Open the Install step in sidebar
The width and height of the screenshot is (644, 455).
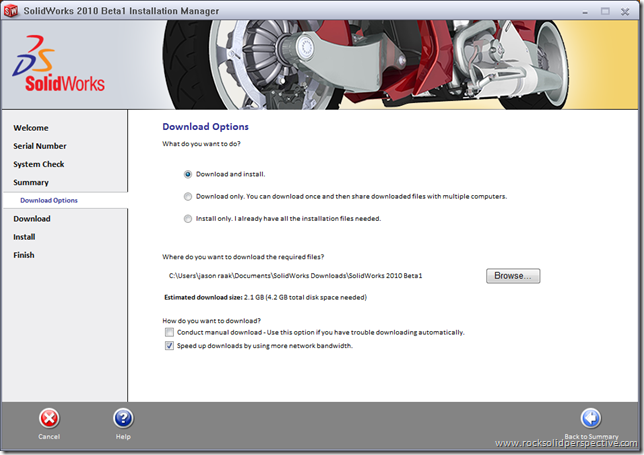click(24, 237)
